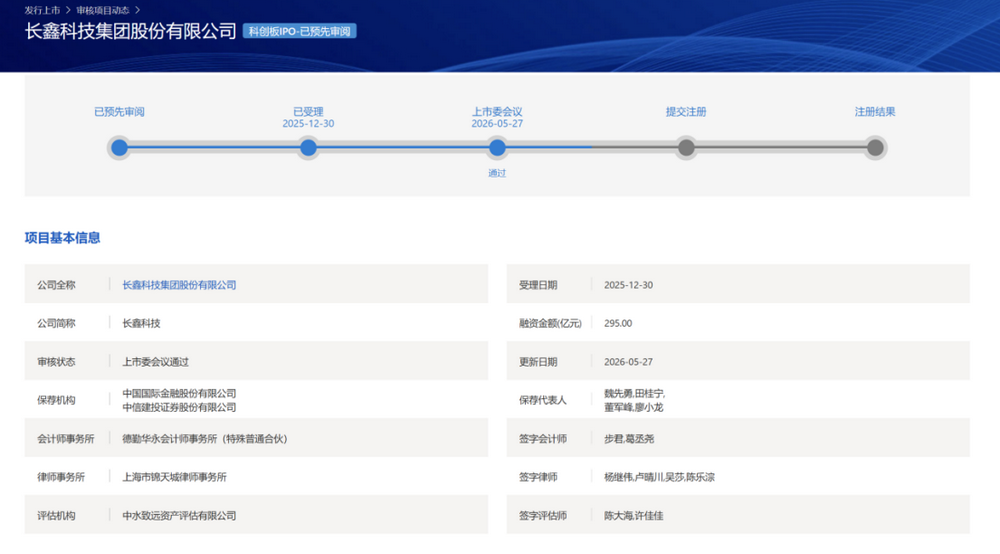This screenshot has height=554, width=1000.
Task: Click the 上市委会议 stage label
Action: point(497,112)
